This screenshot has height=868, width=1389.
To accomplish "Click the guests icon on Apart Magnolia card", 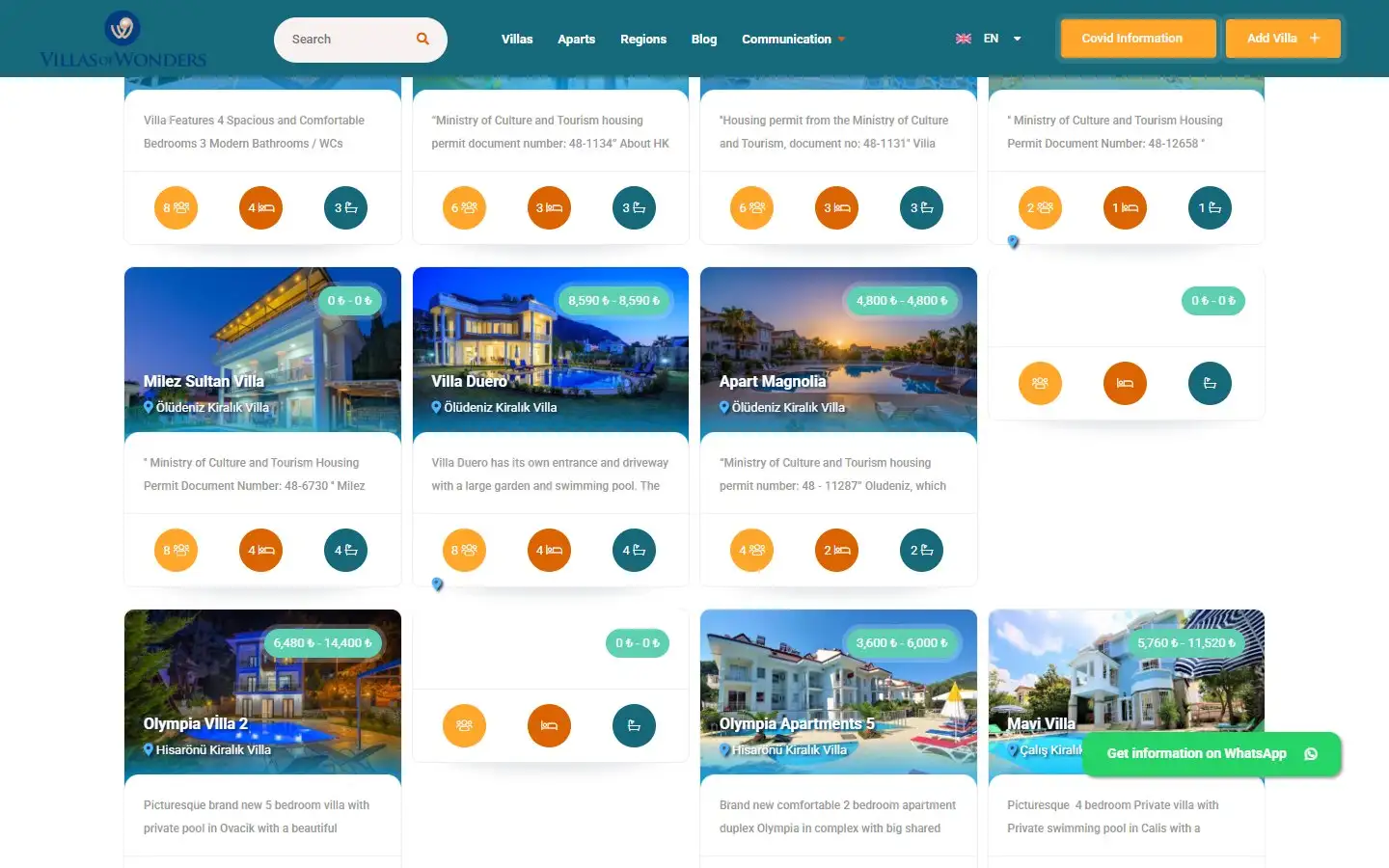I will coord(751,551).
